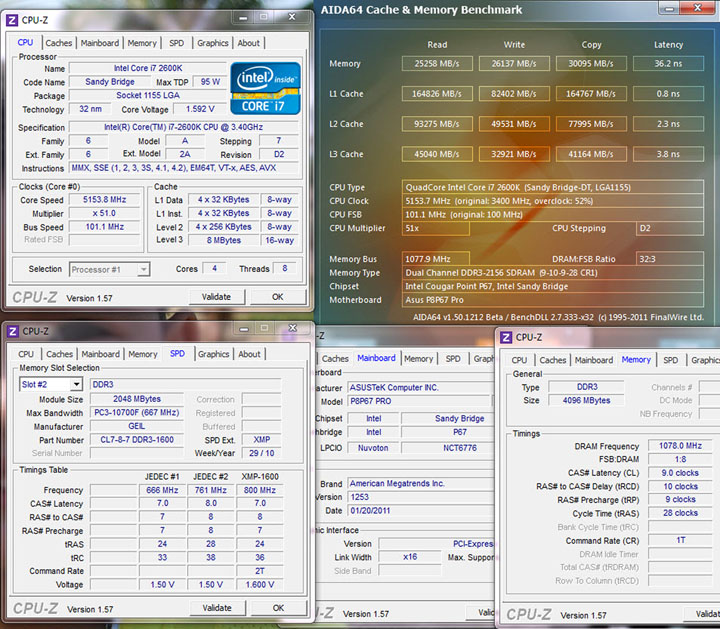This screenshot has height=629, width=720.
Task: Open the CPU tab in the Memory window
Action: (x=519, y=360)
